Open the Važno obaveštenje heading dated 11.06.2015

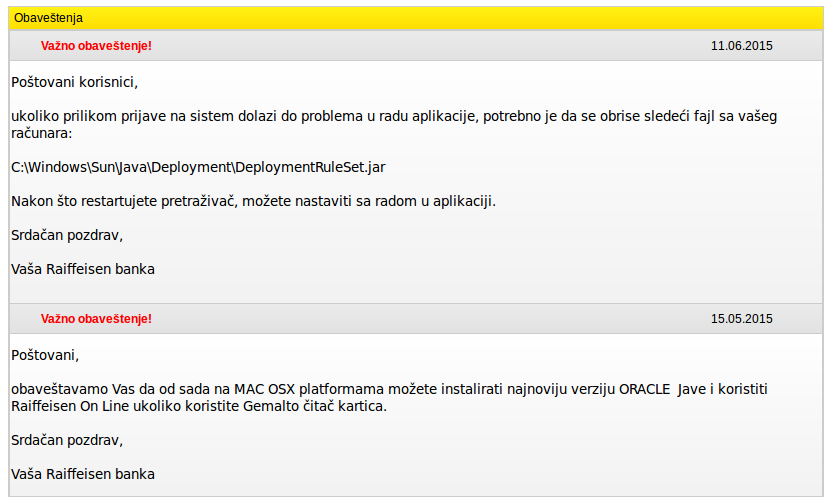click(96, 46)
